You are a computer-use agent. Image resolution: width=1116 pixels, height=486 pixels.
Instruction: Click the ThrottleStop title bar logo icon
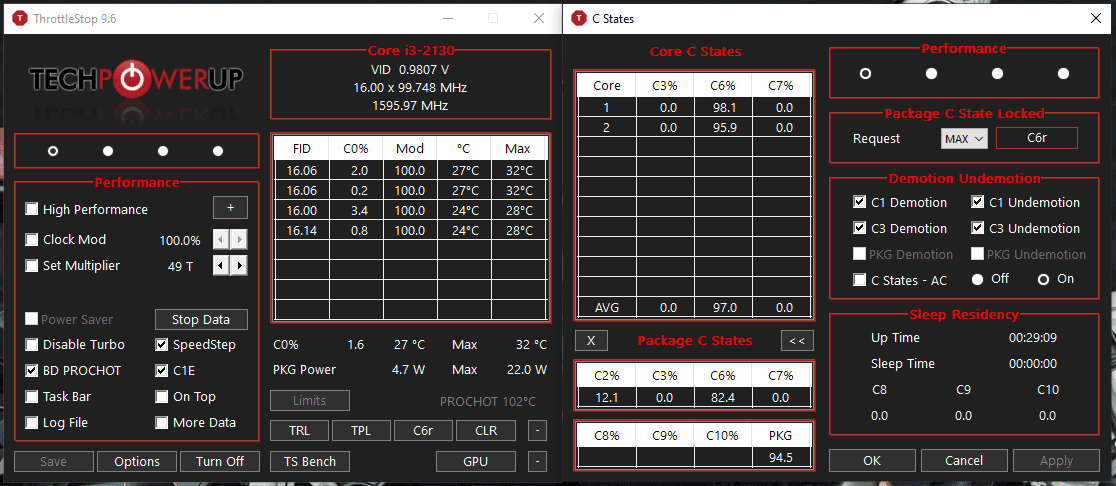20,19
